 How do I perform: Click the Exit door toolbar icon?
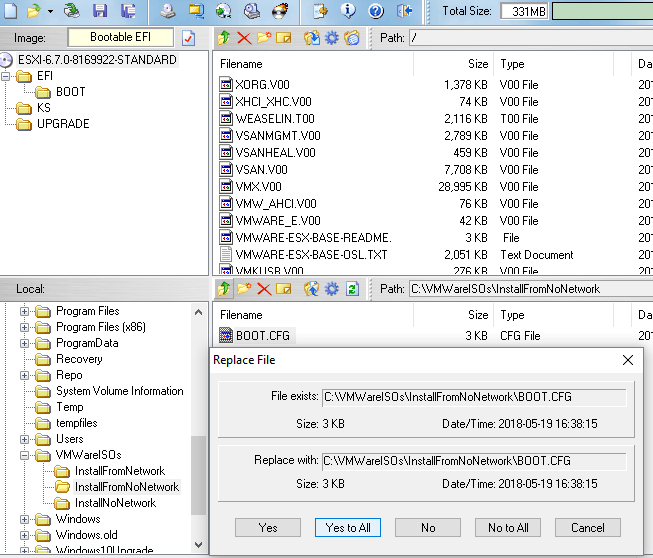404,10
